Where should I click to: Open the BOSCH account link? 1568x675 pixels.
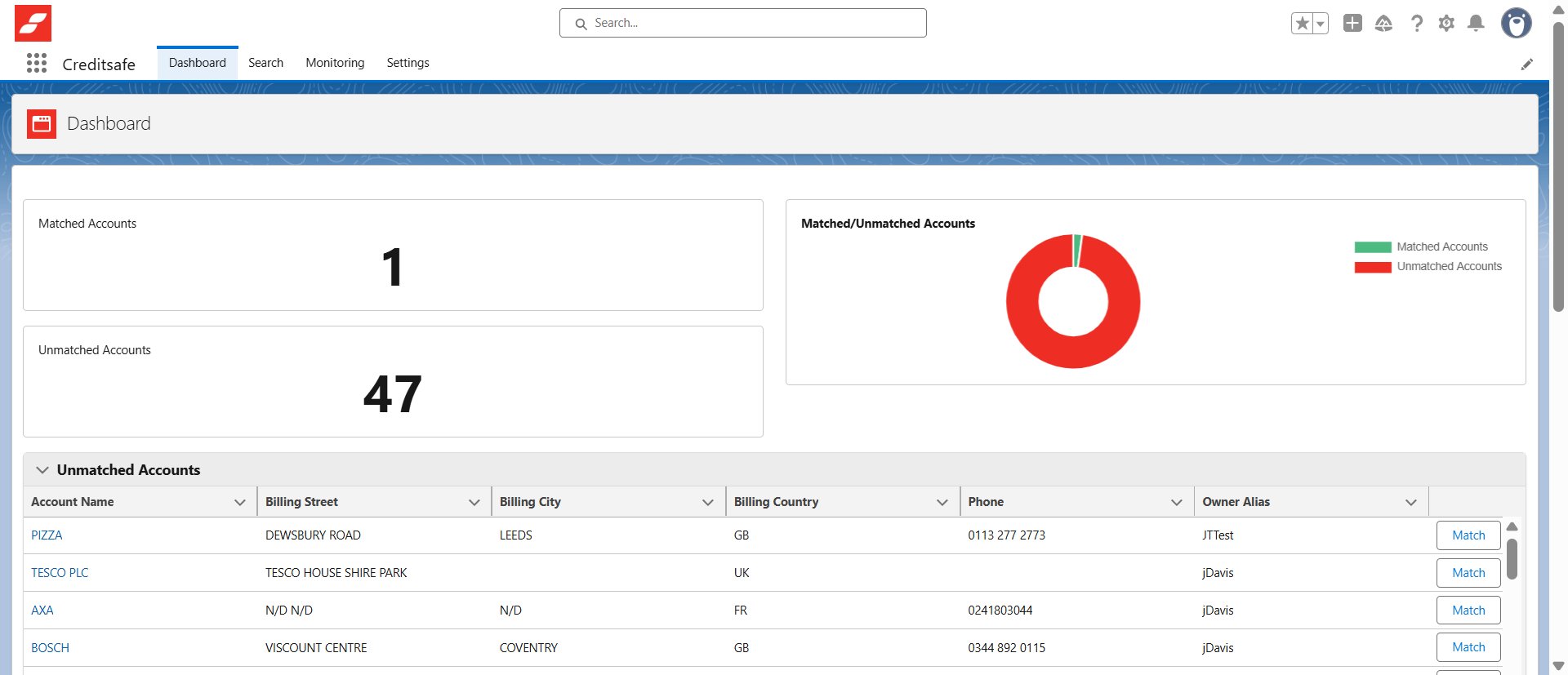[x=50, y=648]
